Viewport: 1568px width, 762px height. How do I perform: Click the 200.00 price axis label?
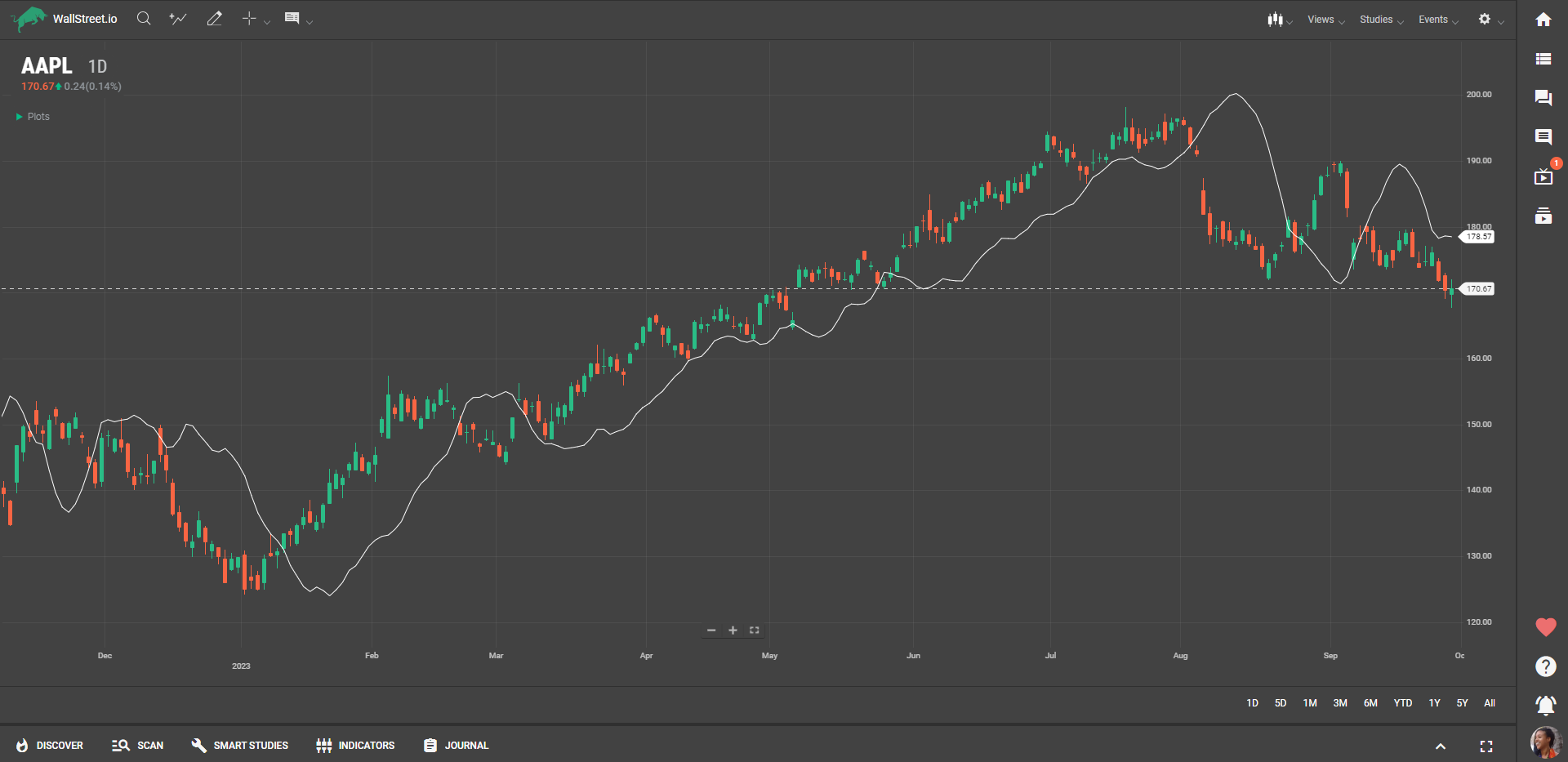tap(1479, 95)
